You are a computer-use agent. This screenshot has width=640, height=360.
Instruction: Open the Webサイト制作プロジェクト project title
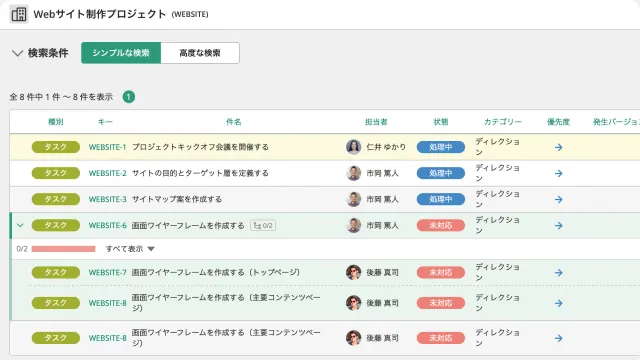(100, 14)
